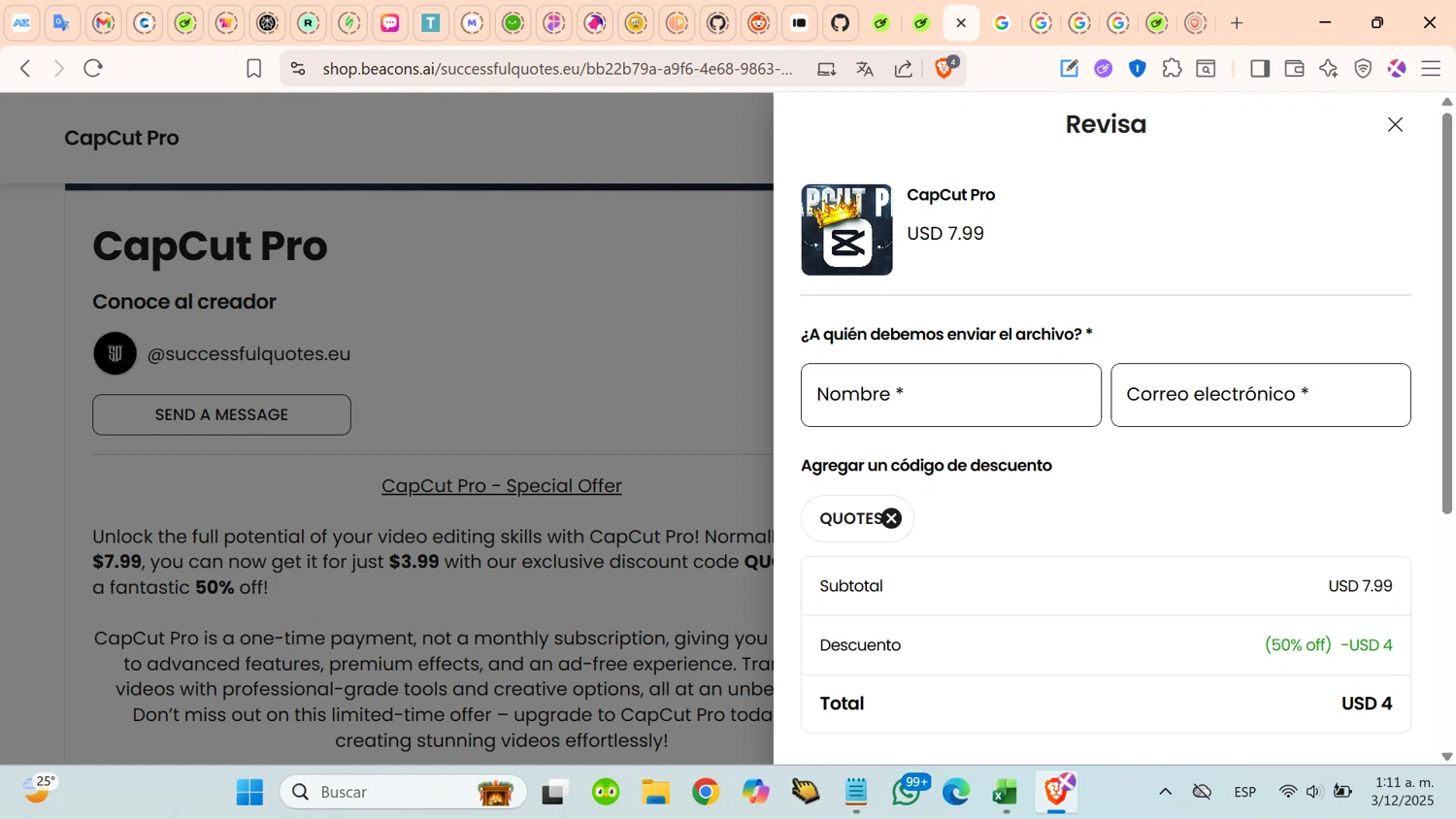Share this page

pos(904,69)
